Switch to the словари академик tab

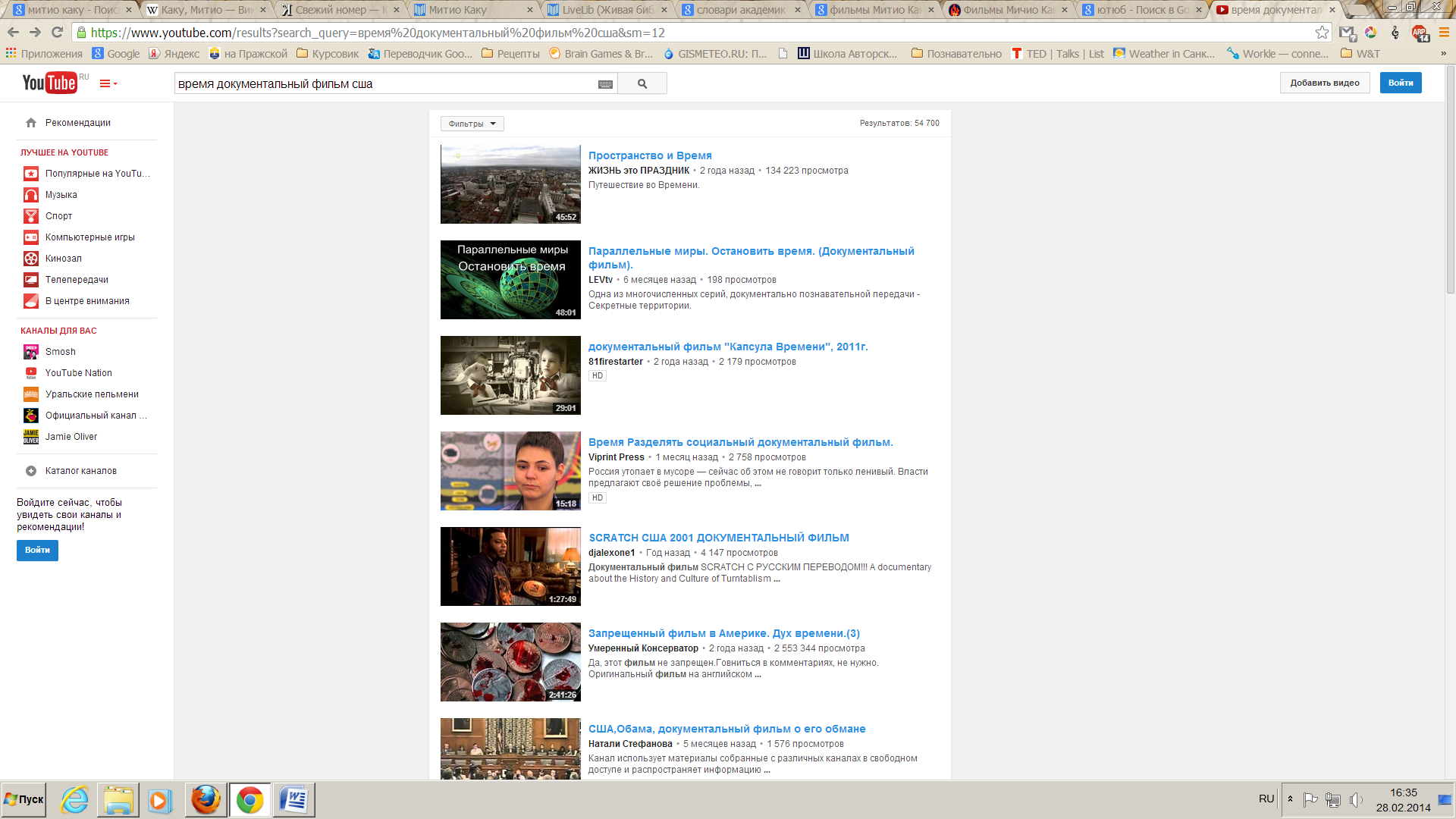pyautogui.click(x=742, y=10)
